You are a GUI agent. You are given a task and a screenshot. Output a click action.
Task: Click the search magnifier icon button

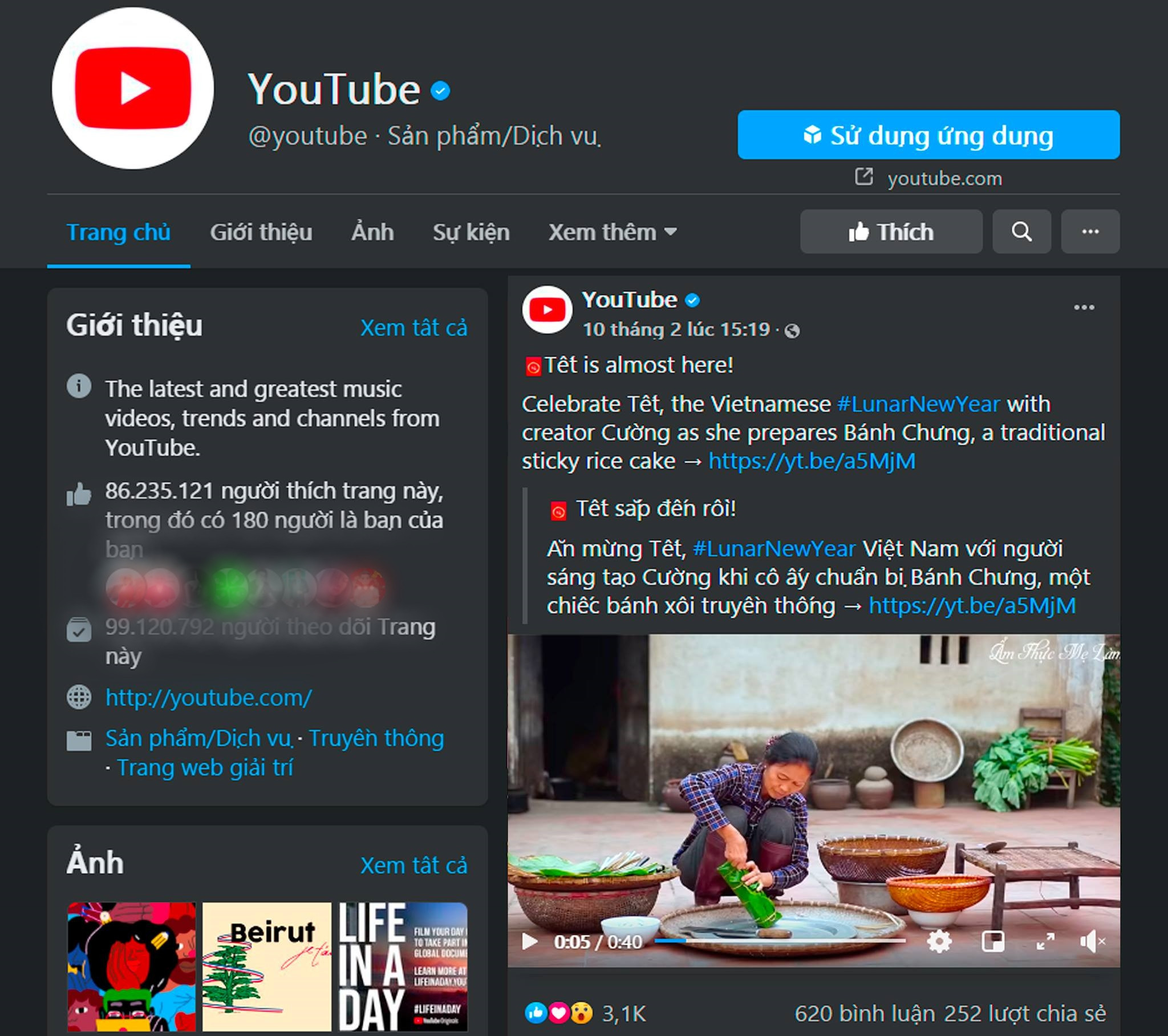click(1021, 232)
